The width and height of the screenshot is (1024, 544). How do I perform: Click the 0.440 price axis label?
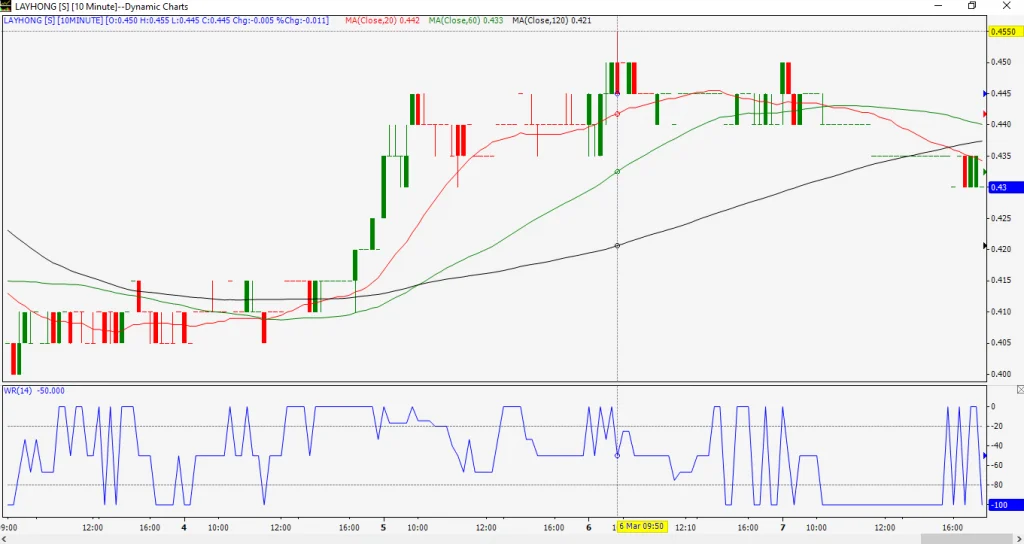click(1002, 124)
